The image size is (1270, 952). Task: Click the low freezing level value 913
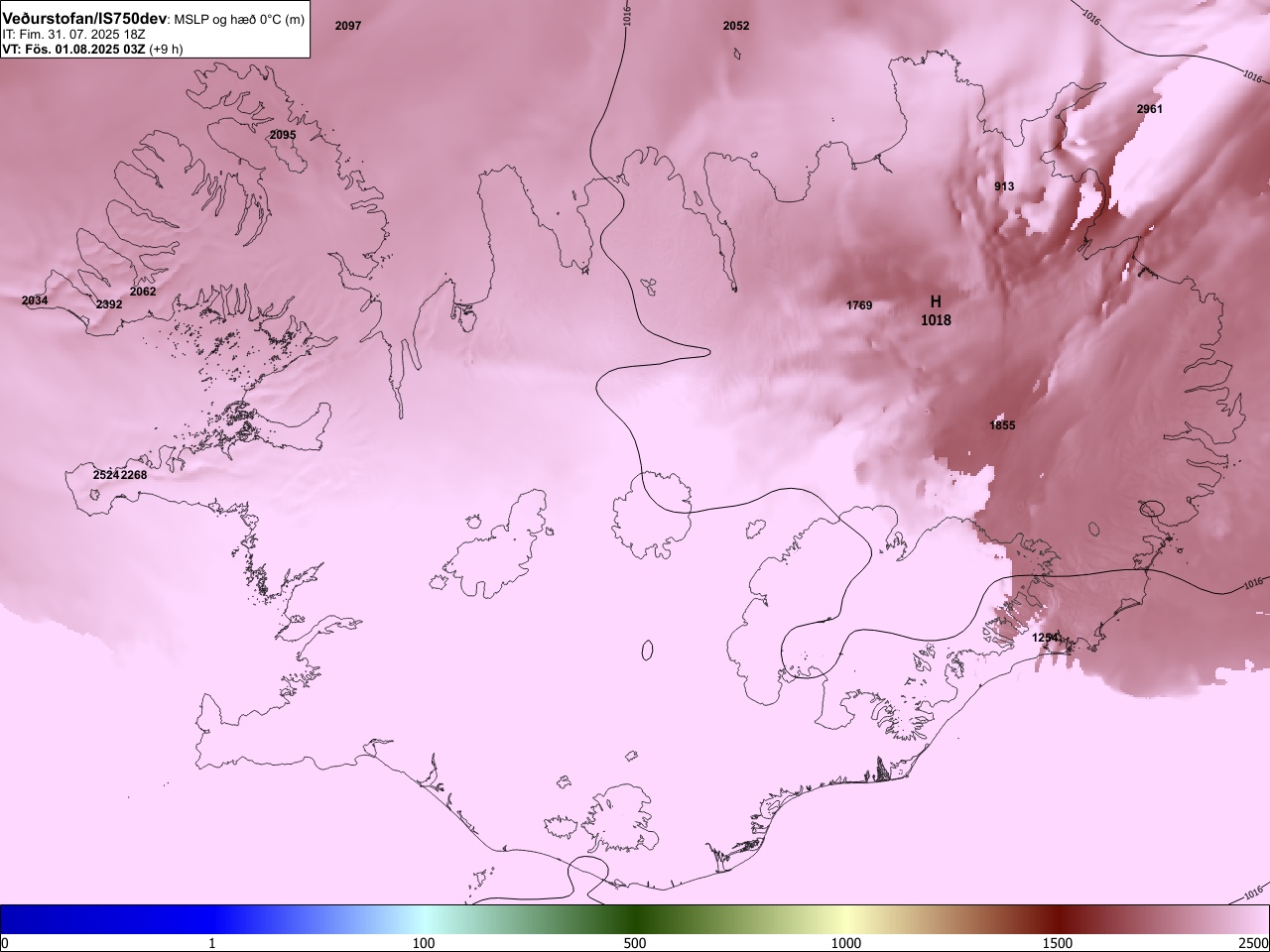1004,186
